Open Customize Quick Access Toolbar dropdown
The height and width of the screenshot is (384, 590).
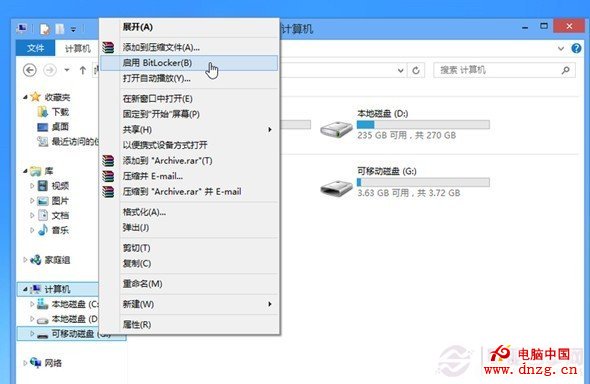tap(73, 29)
